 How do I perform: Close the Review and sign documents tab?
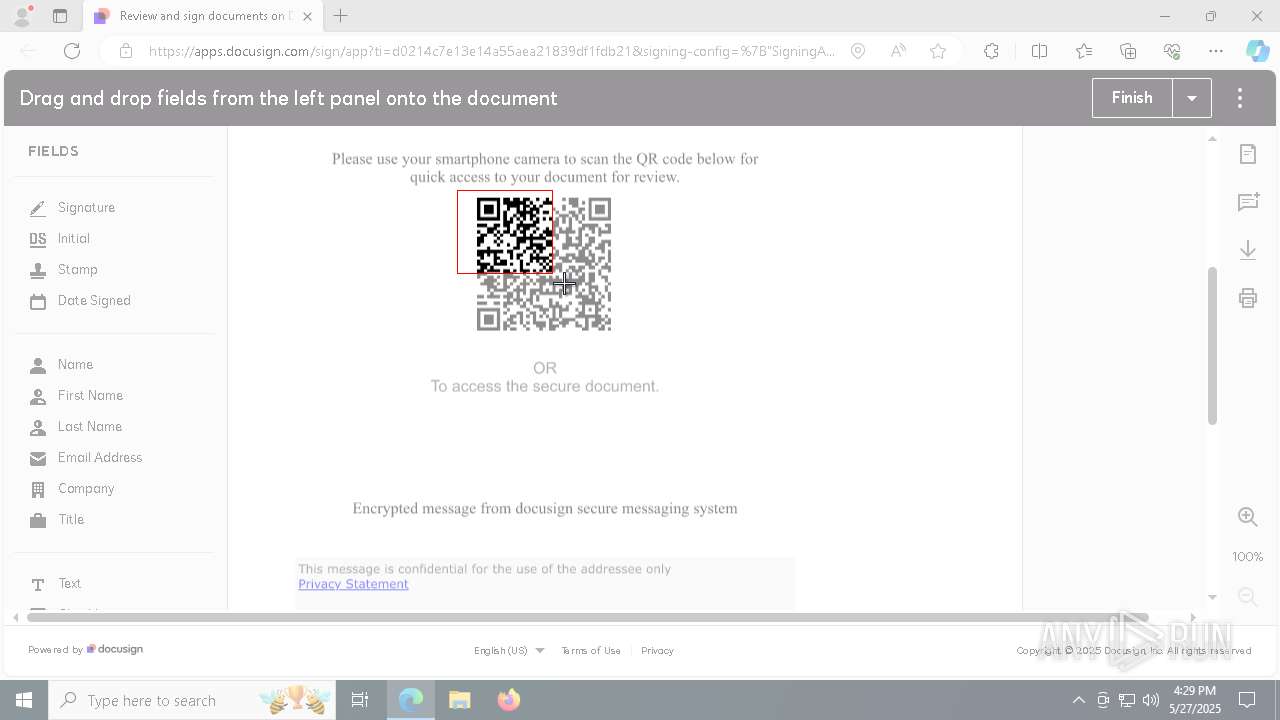307,16
